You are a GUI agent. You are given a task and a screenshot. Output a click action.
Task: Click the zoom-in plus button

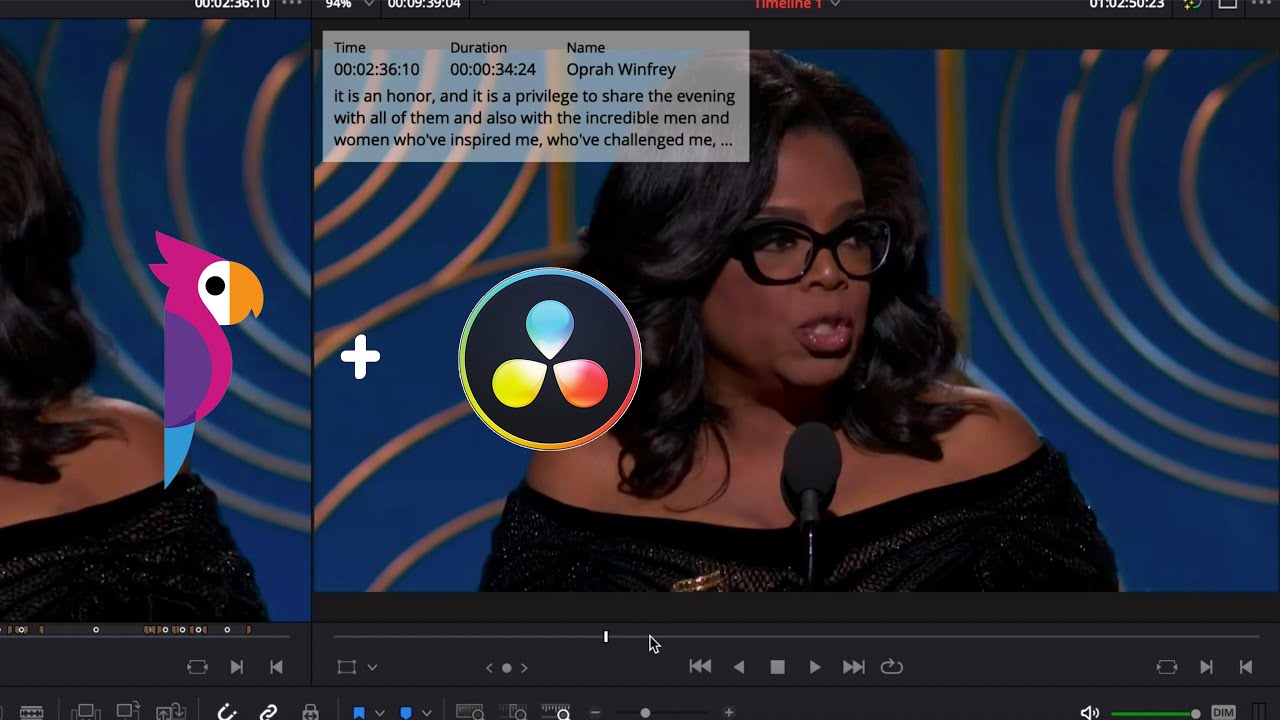729,713
